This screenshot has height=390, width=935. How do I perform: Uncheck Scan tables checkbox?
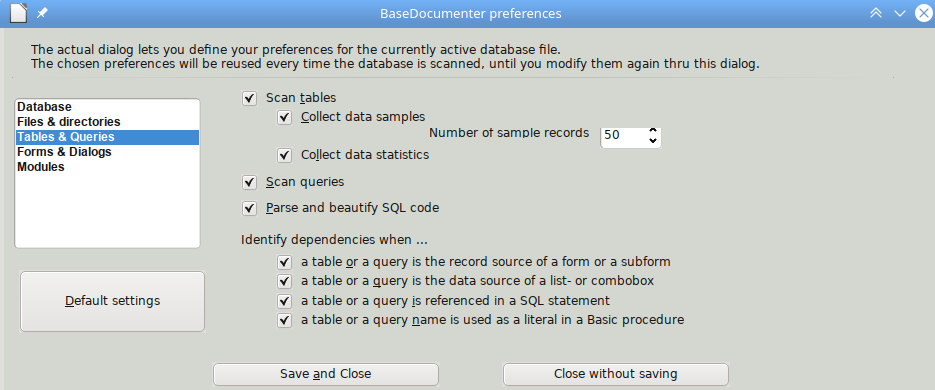click(x=249, y=98)
